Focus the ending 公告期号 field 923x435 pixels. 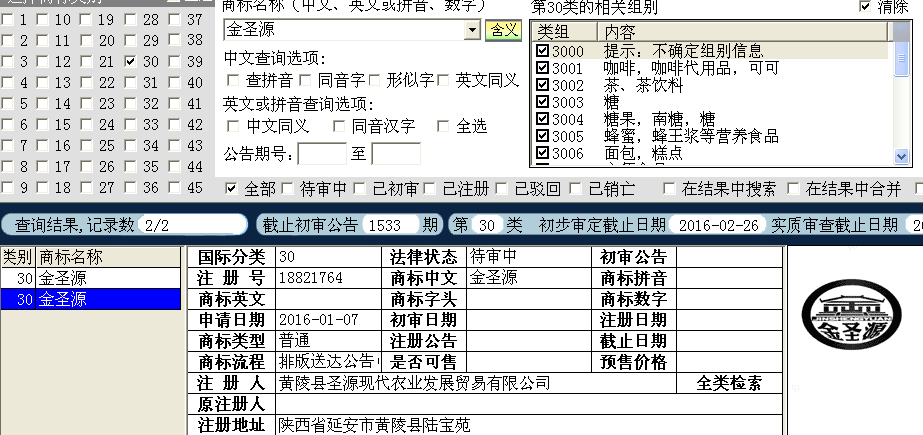396,154
